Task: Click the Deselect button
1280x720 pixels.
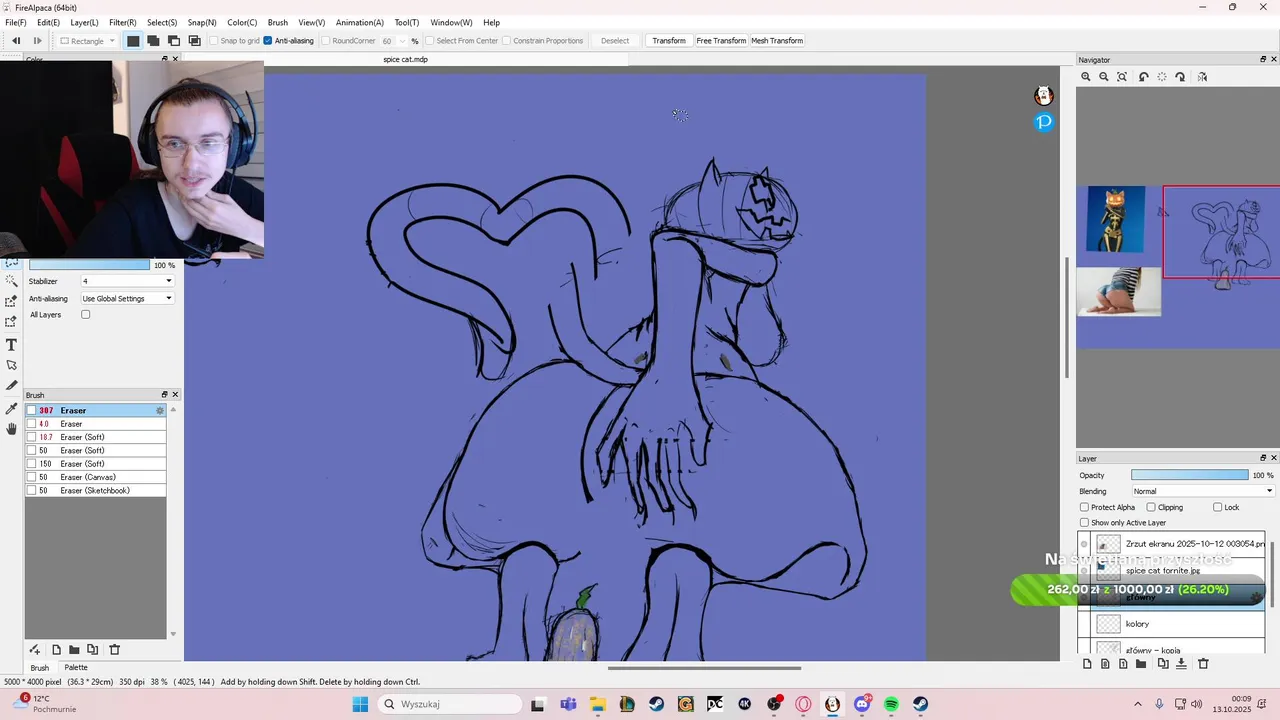Action: pyautogui.click(x=615, y=41)
